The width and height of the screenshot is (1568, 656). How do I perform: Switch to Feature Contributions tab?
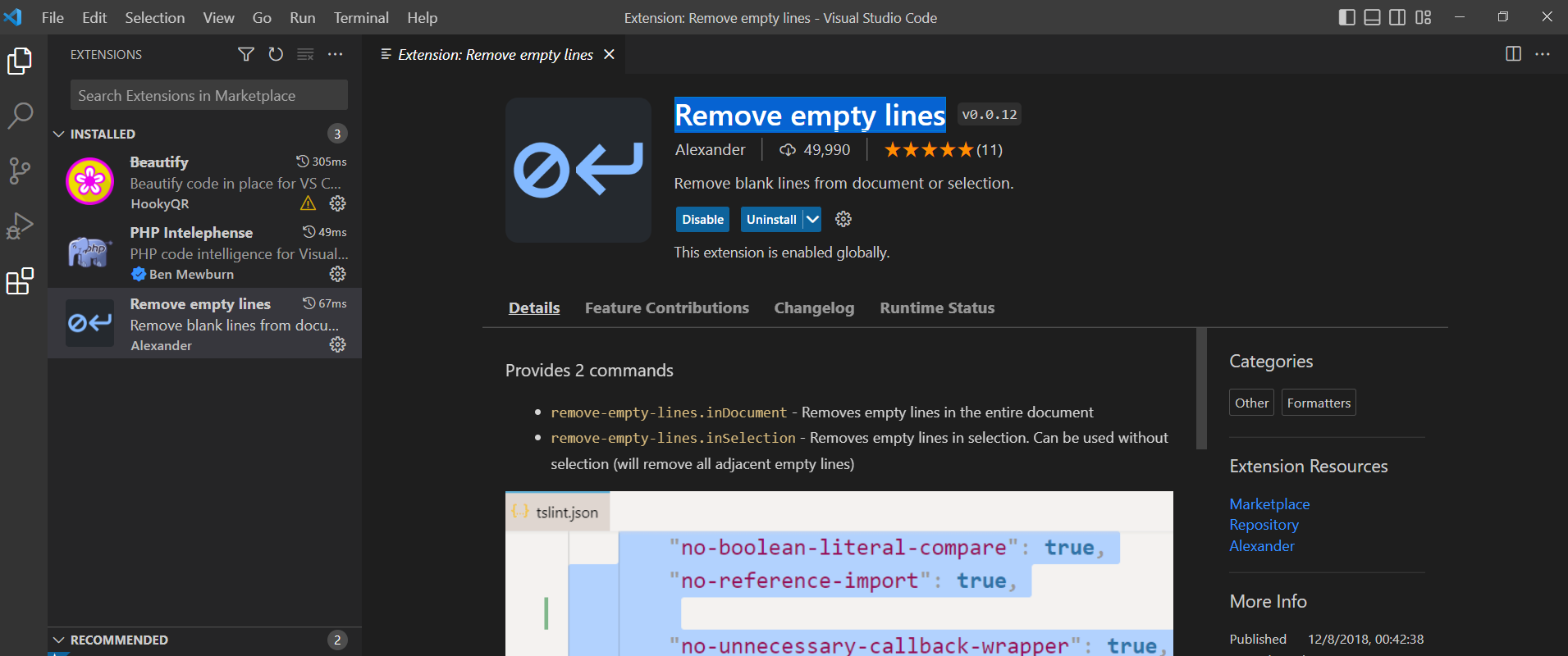click(x=667, y=308)
